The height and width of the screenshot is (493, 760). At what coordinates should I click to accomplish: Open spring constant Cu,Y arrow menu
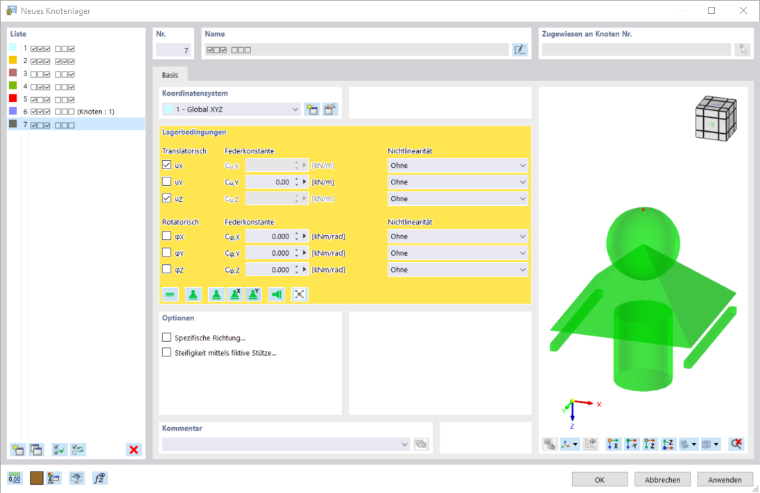(x=305, y=182)
